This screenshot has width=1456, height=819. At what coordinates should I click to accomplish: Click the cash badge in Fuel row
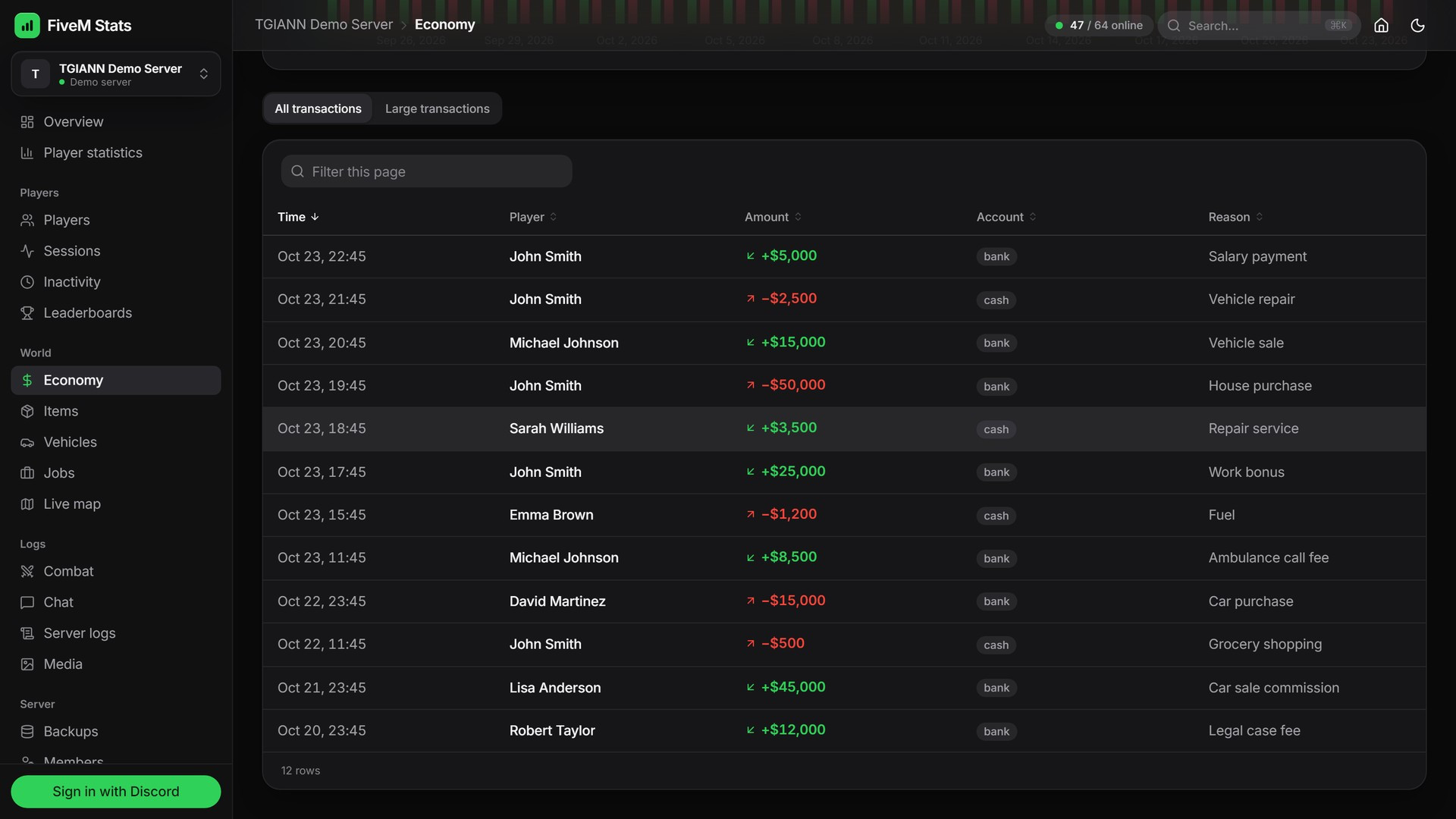pyautogui.click(x=996, y=516)
